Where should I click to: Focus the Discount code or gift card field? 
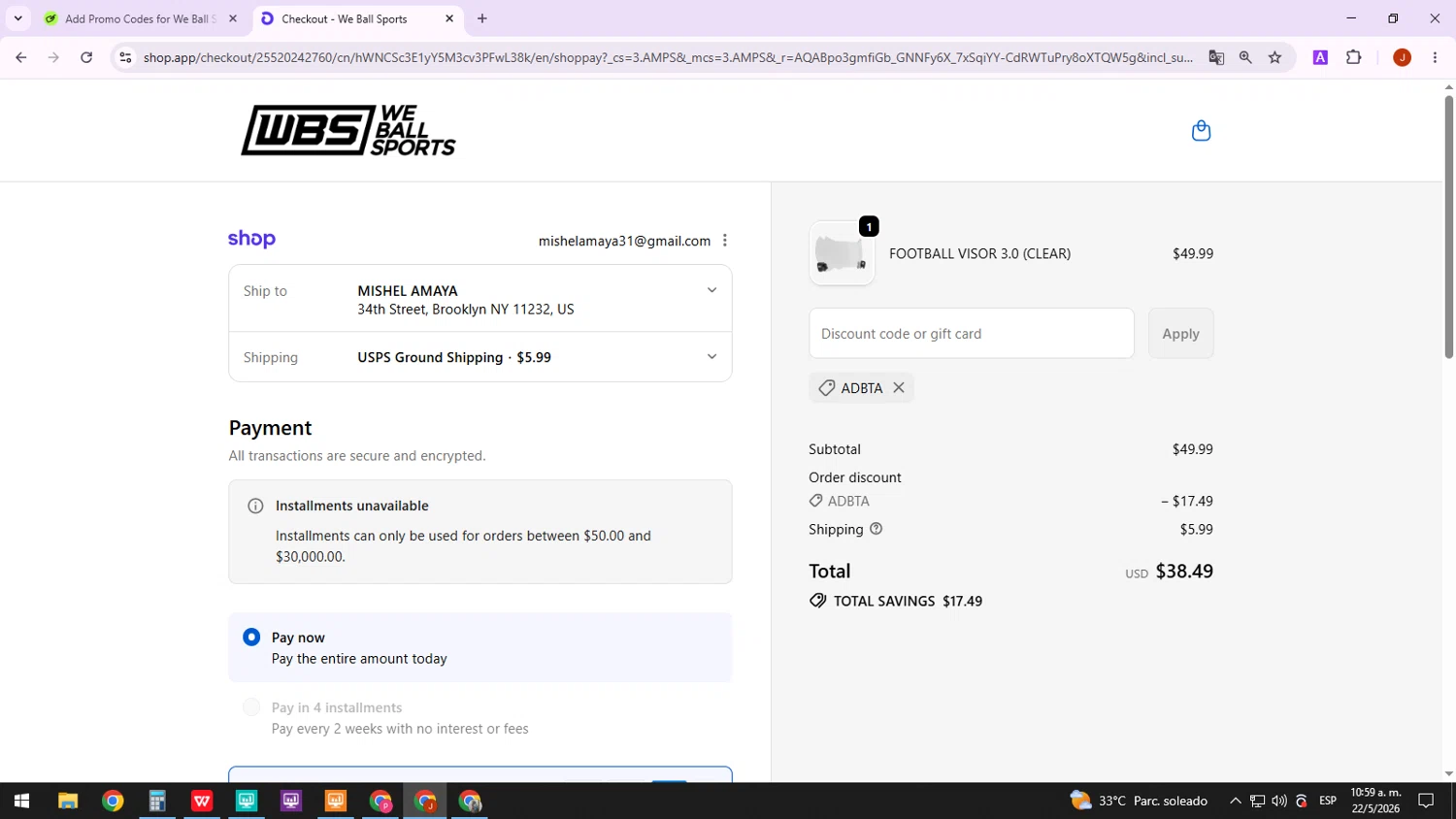tap(972, 333)
